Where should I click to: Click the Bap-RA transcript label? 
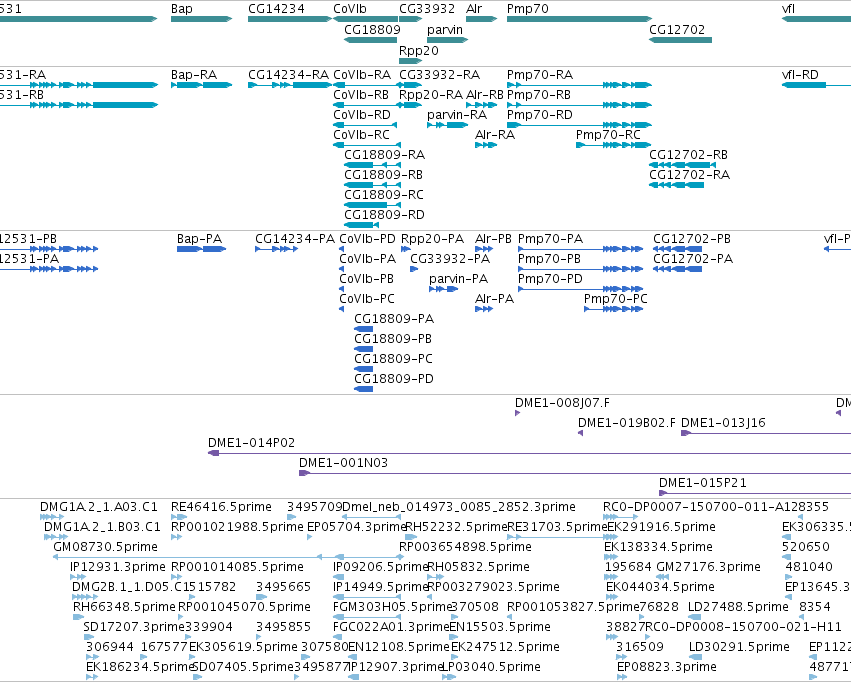(x=194, y=74)
